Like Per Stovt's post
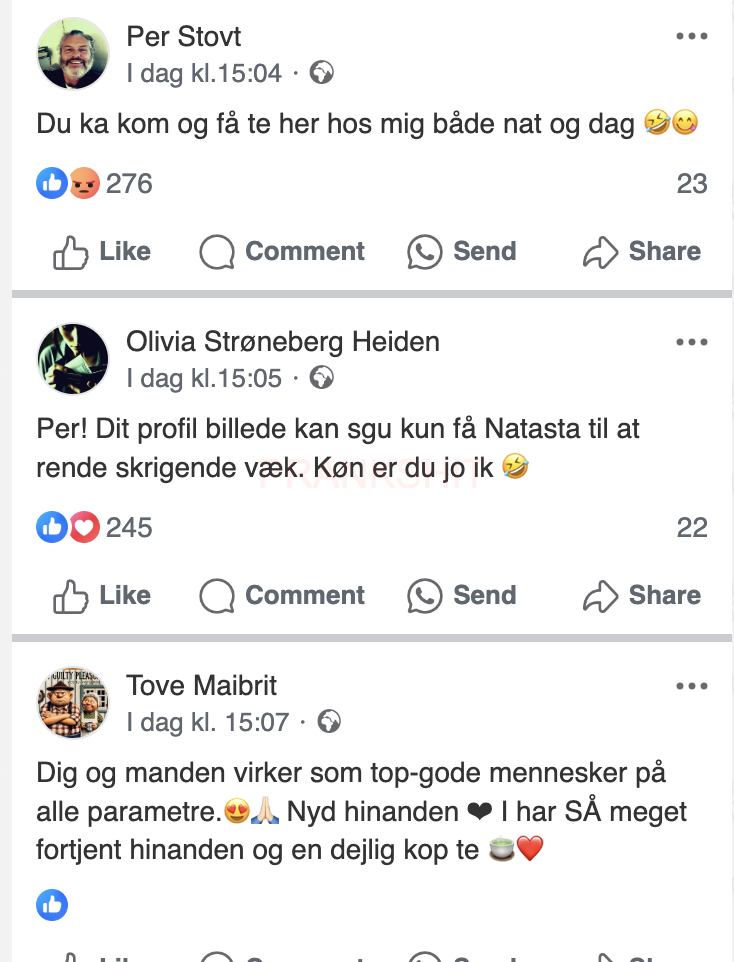Image resolution: width=734 pixels, height=962 pixels. 101,252
